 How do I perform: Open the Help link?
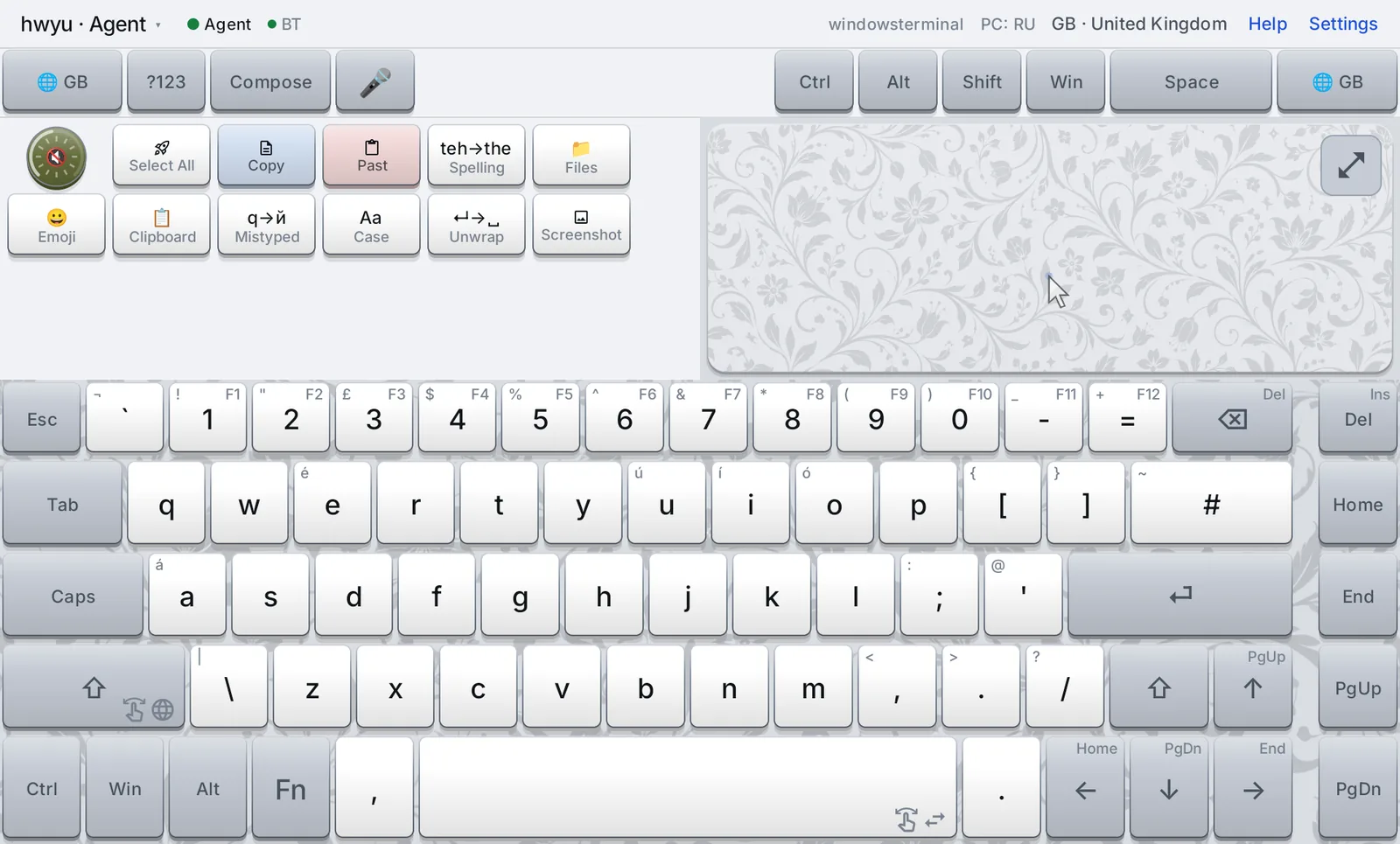pos(1267,24)
